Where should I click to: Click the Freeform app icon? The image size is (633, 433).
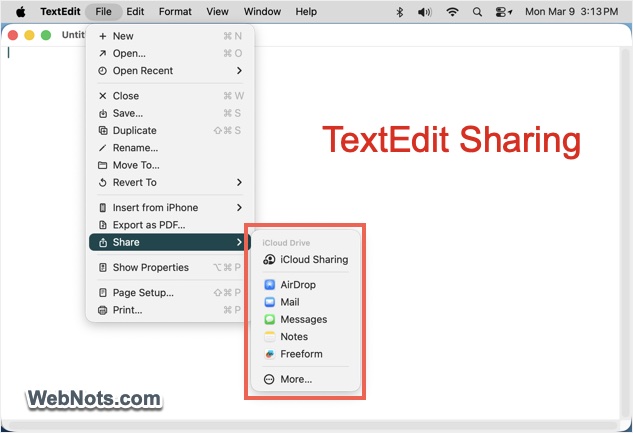[x=269, y=354]
